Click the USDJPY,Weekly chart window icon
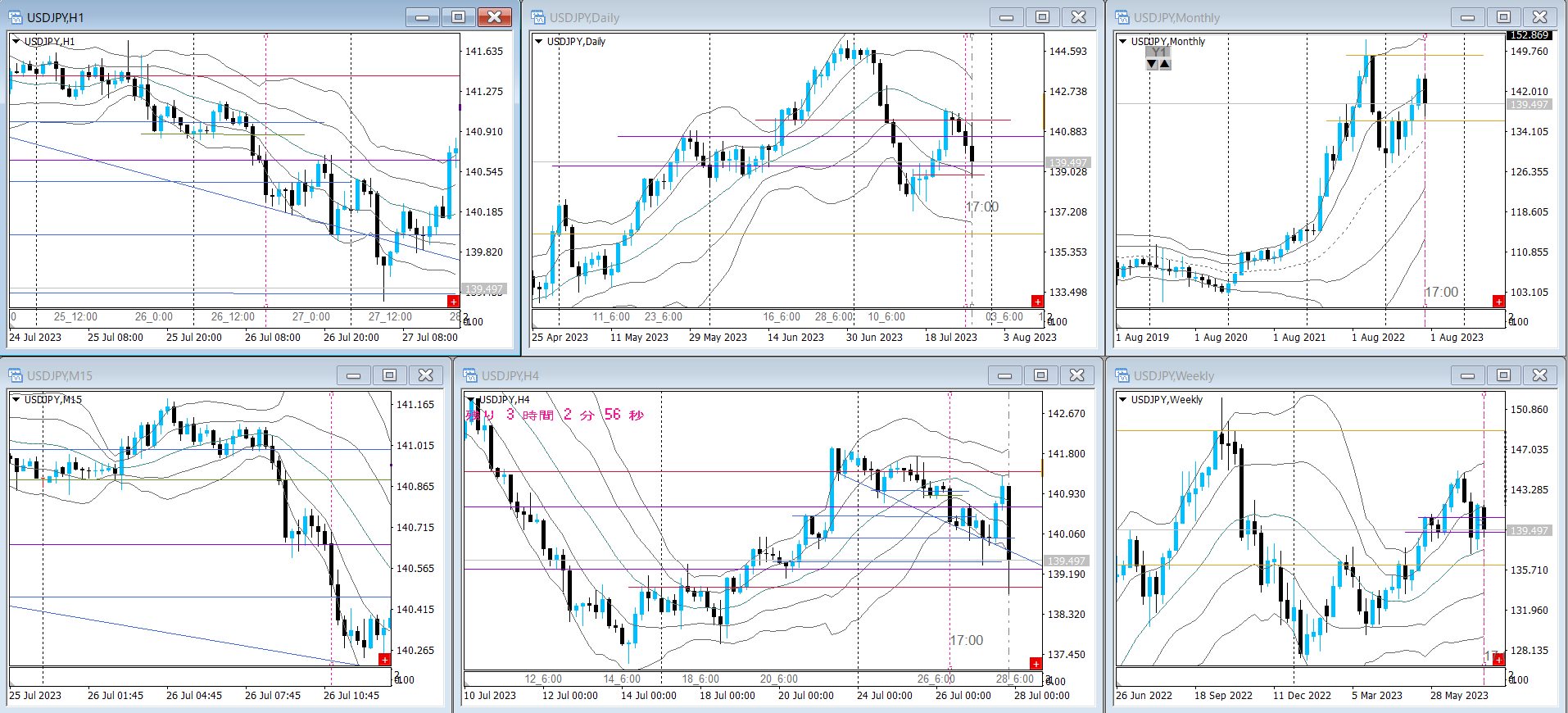Screen dimensions: 1568x713 [x=1122, y=375]
